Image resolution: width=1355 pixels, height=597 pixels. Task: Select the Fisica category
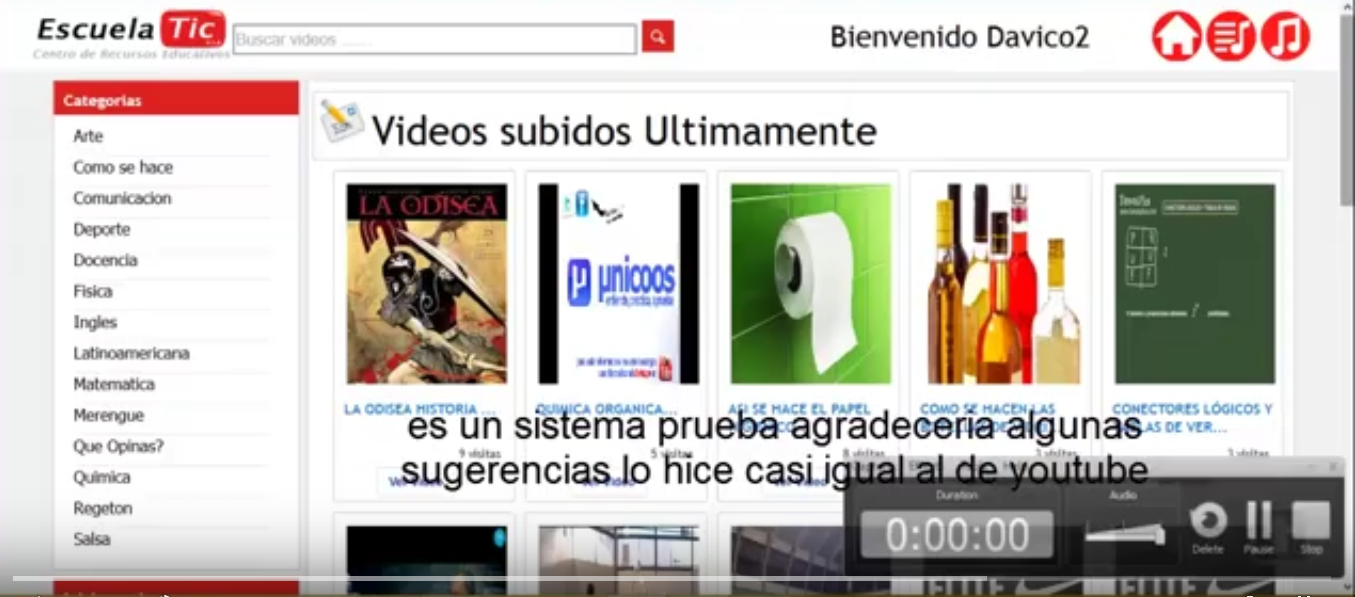coord(92,291)
